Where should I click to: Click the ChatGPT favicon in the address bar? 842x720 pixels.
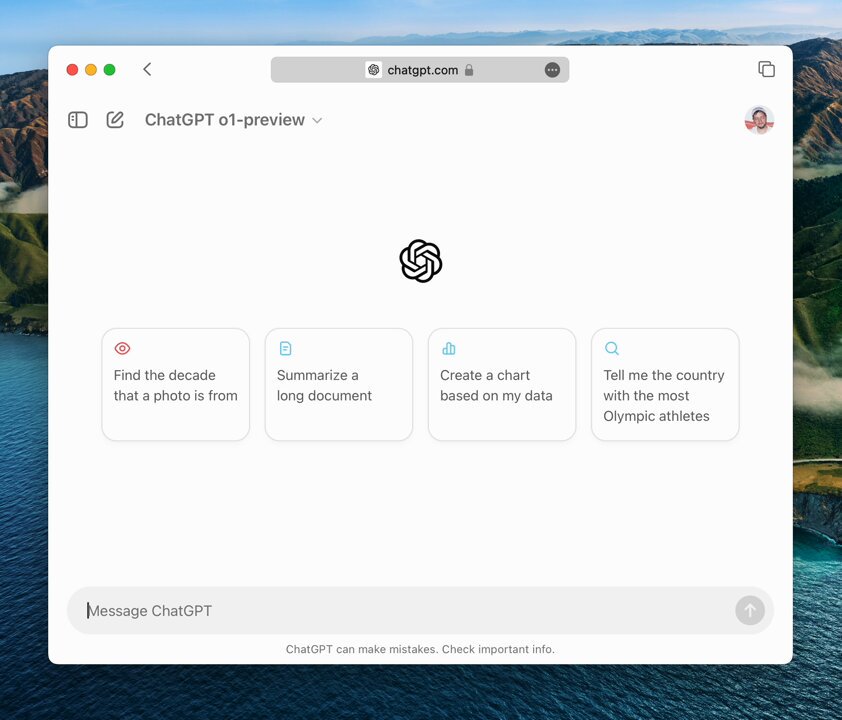pyautogui.click(x=374, y=70)
